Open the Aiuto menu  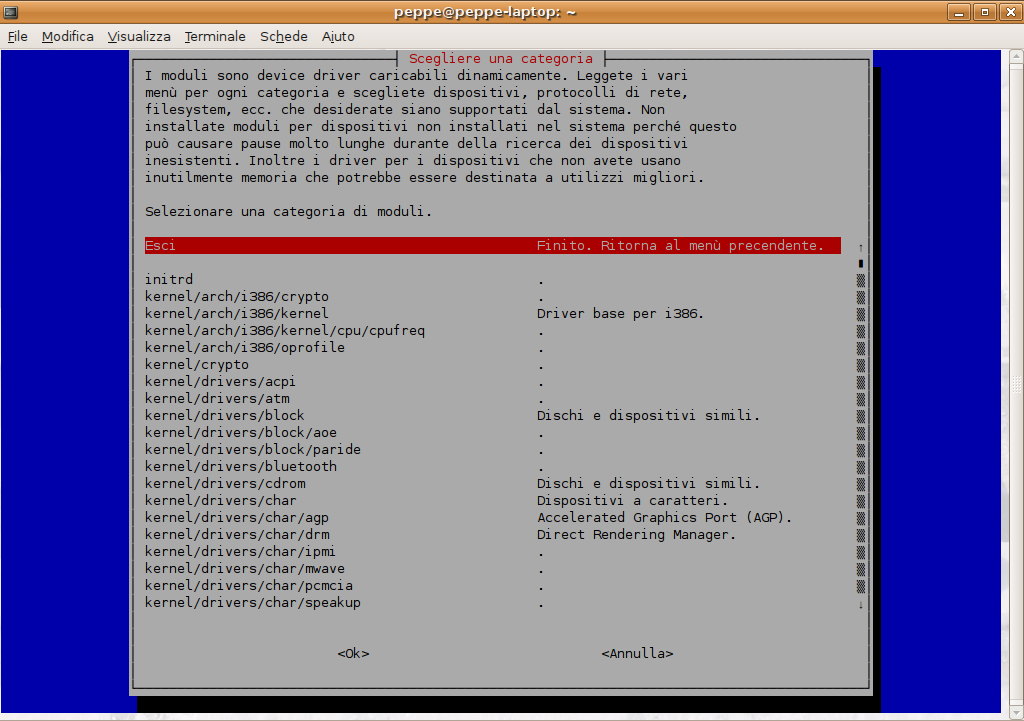(338, 36)
